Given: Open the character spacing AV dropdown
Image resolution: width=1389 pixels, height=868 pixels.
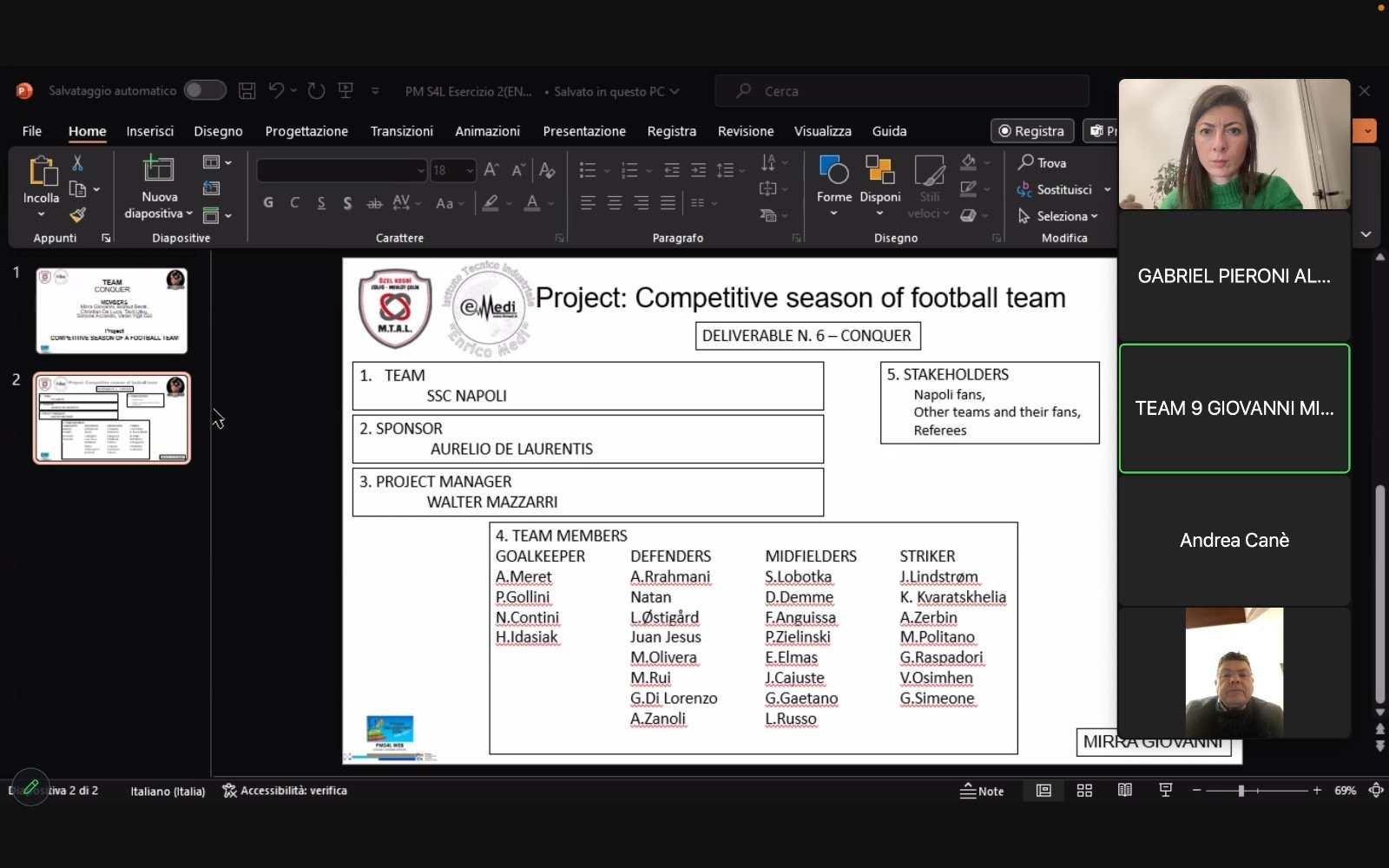Looking at the screenshot, I should pos(406,203).
